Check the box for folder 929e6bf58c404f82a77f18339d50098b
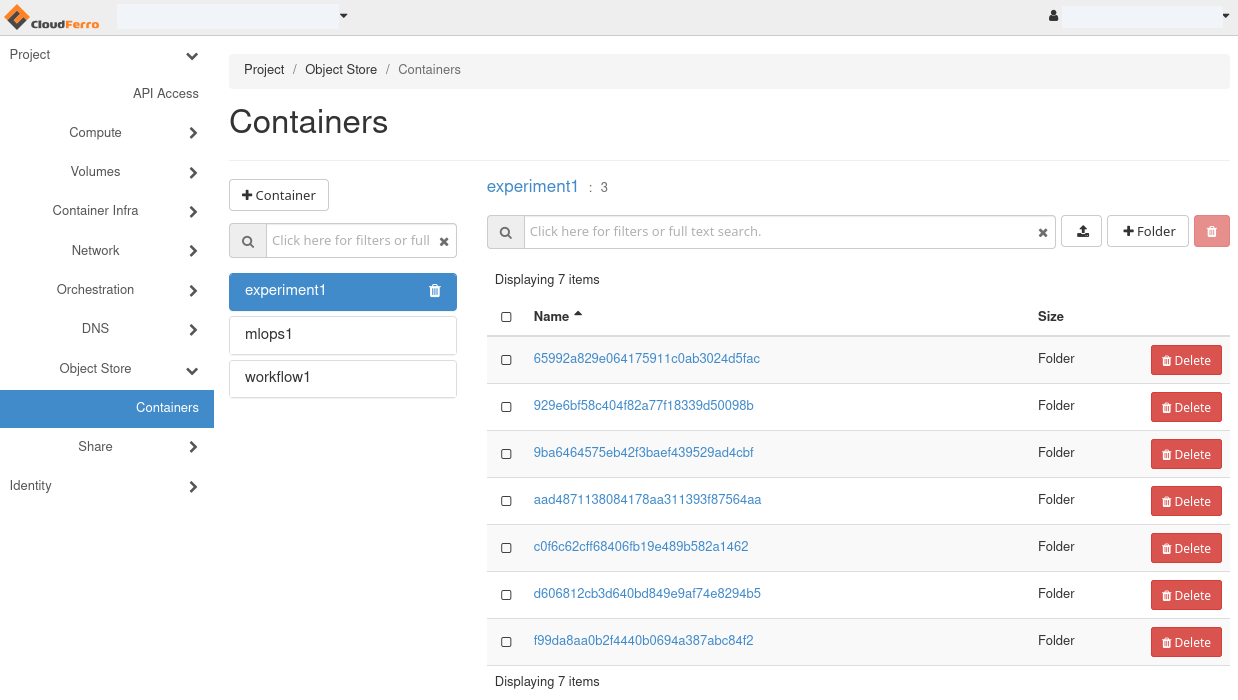 pos(506,407)
